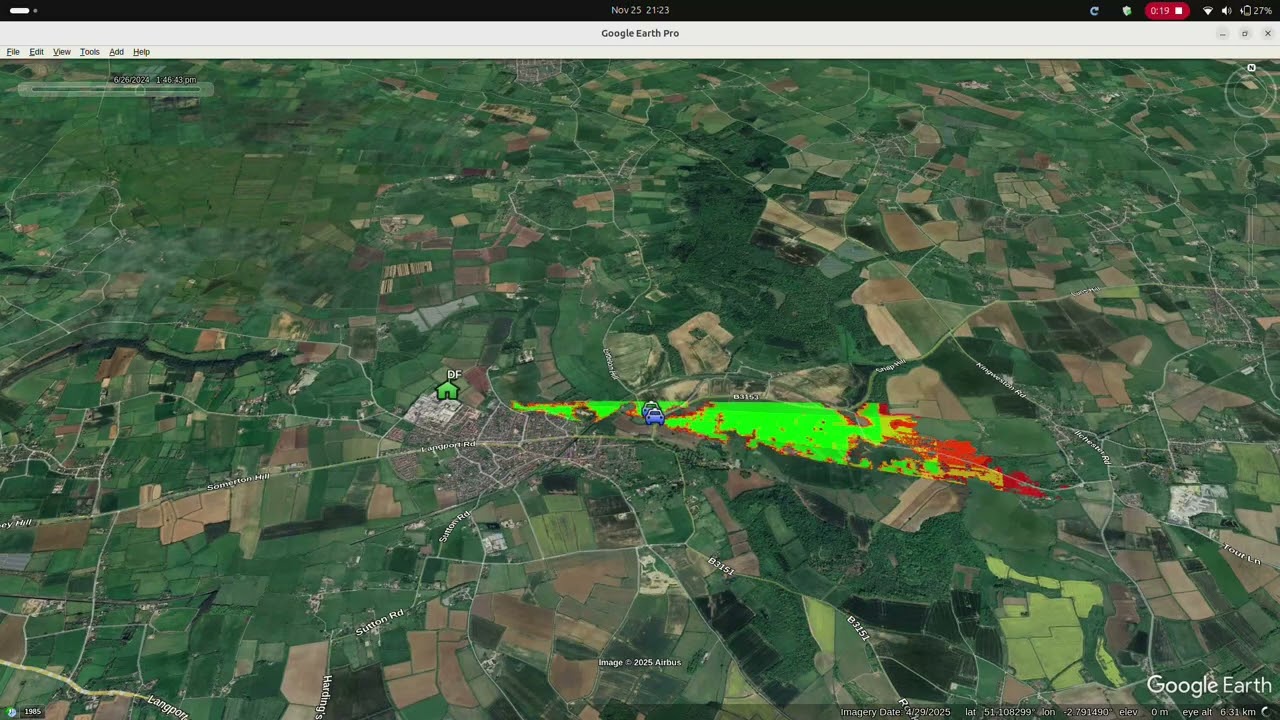The height and width of the screenshot is (720, 1280).
Task: Click the B3153 road label
Action: (x=746, y=397)
